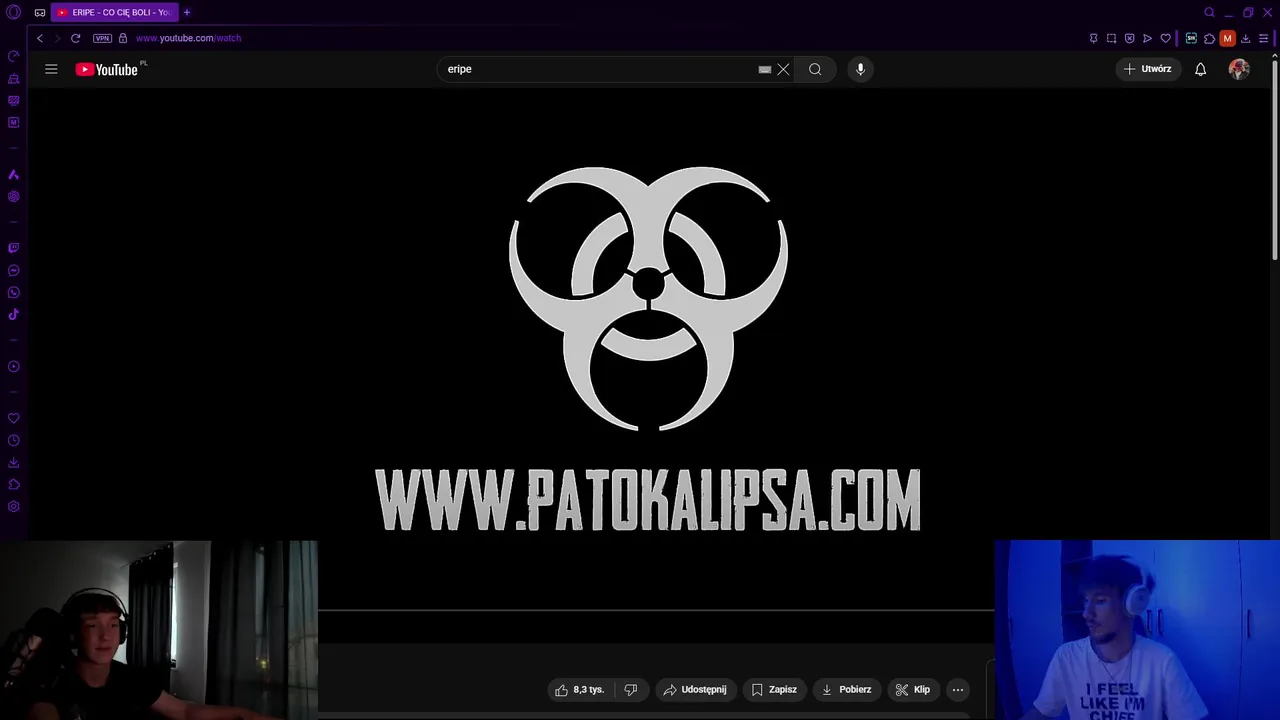
Task: Reload the current page
Action: 75,38
